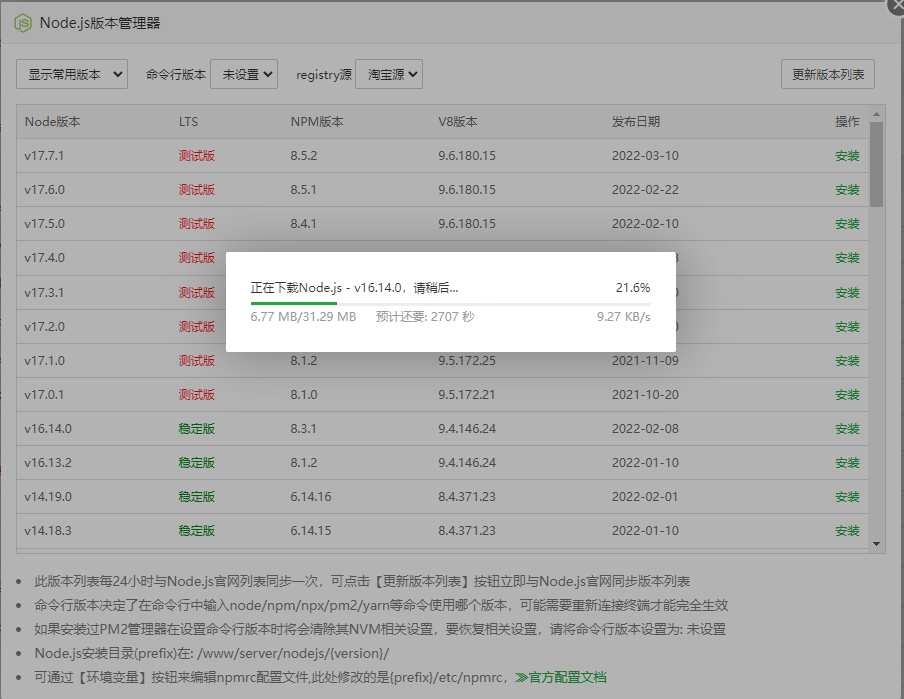Select the v16.13.2 version cell
This screenshot has width=904, height=699.
48,463
